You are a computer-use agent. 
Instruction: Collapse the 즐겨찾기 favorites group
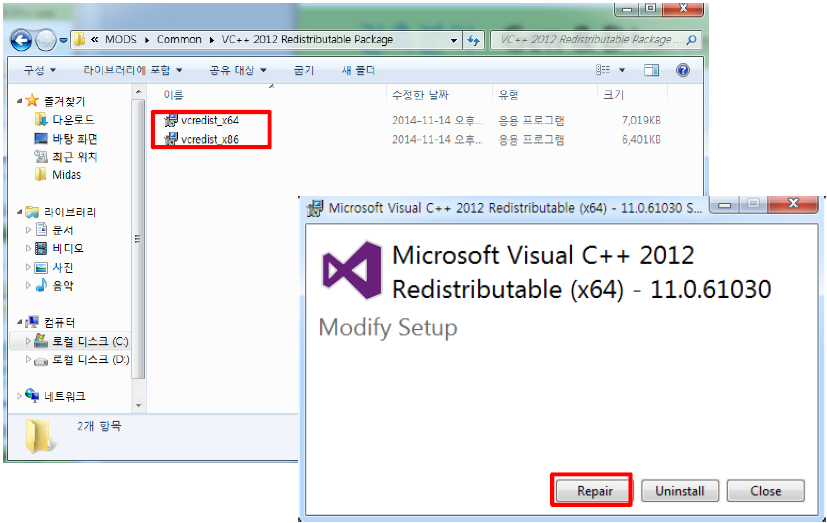(x=19, y=101)
